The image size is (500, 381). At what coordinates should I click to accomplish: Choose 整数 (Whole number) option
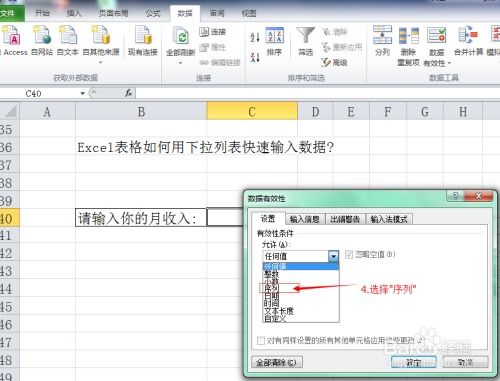pyautogui.click(x=301, y=274)
